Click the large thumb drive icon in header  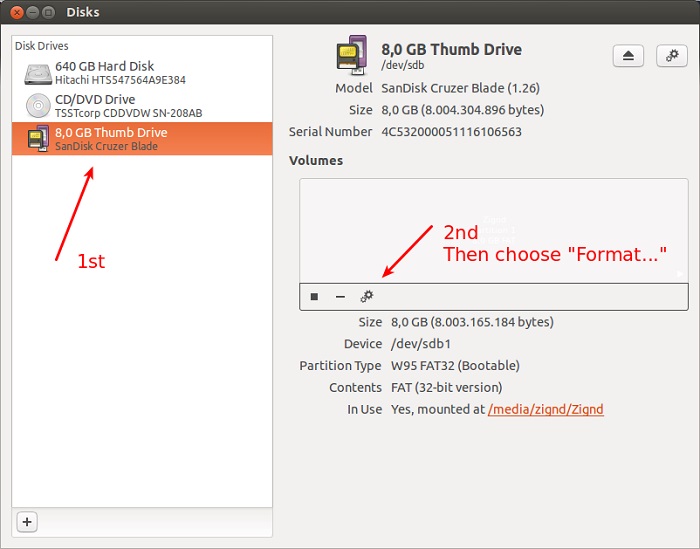tap(352, 55)
